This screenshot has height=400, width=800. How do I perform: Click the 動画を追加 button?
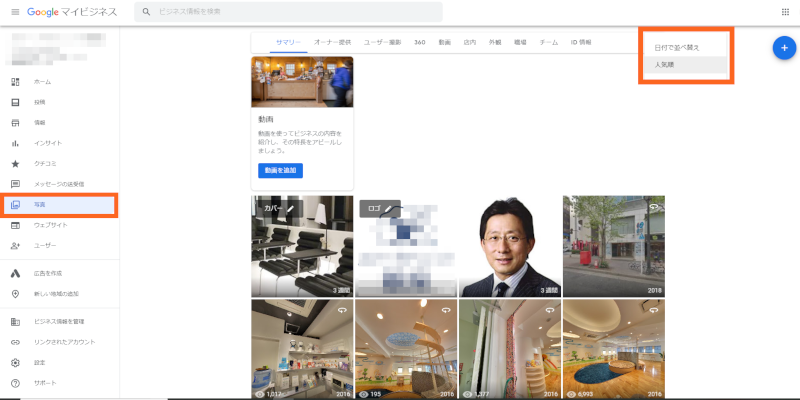pos(280,171)
